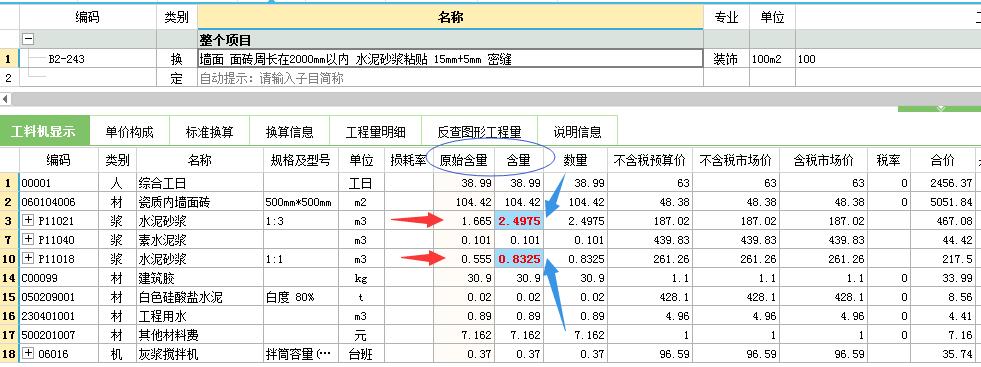Image resolution: width=981 pixels, height=367 pixels.
Task: Select the 100m2 unit cell
Action: click(x=772, y=59)
